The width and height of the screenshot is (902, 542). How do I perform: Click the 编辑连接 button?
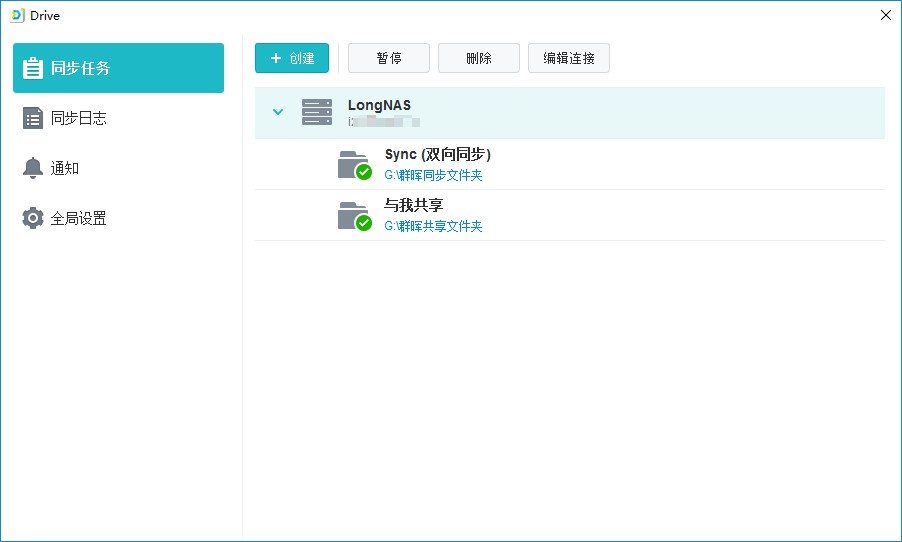(x=569, y=58)
